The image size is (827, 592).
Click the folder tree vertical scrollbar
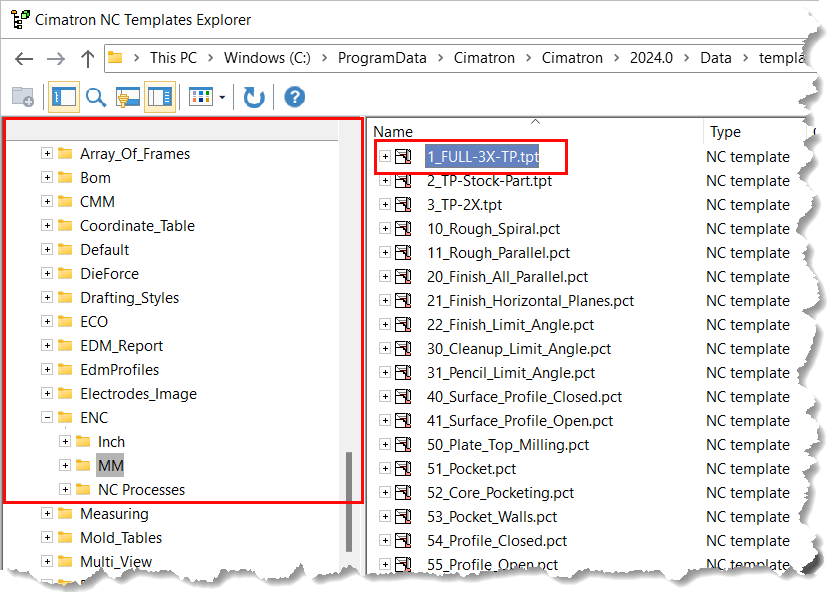coord(349,502)
